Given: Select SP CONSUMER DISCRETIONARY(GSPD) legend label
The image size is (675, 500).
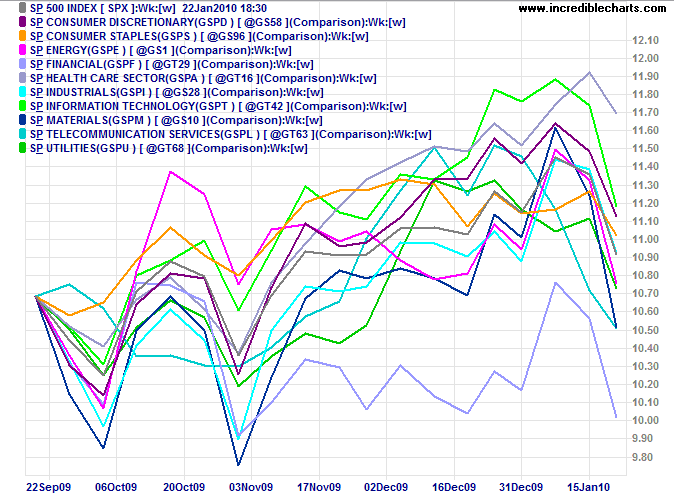Looking at the screenshot, I should coord(218,22).
